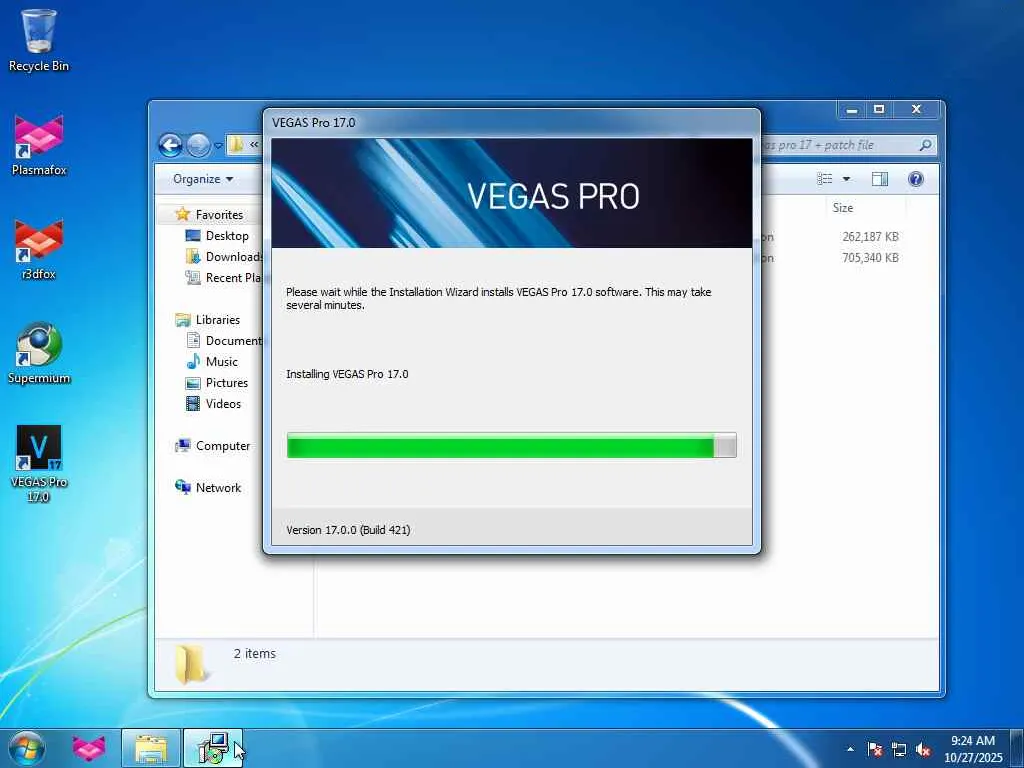The image size is (1024, 768).
Task: Click the folder icon in details pane
Action: [x=191, y=664]
